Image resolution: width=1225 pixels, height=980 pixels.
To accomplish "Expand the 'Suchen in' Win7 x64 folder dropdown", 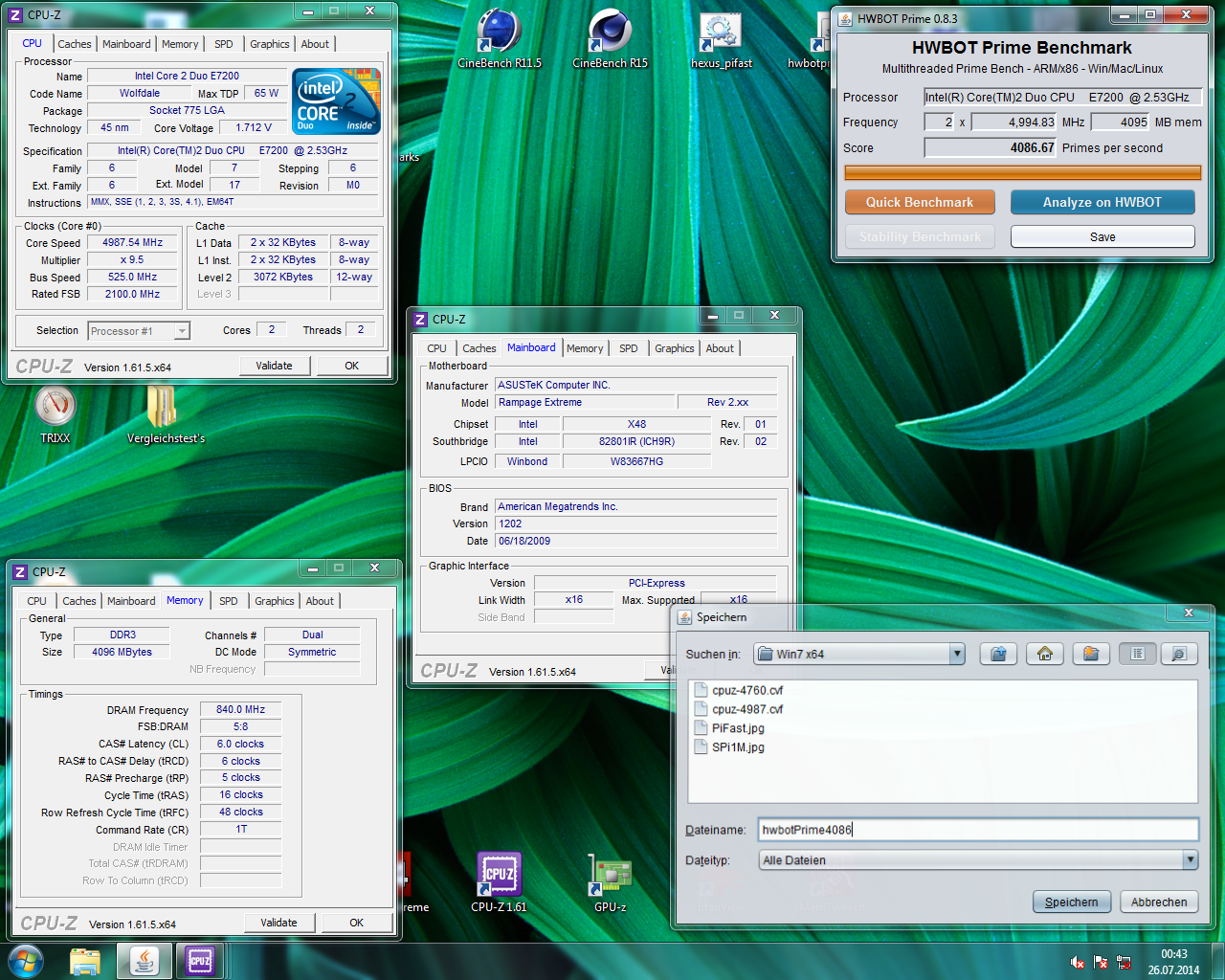I will [956, 654].
